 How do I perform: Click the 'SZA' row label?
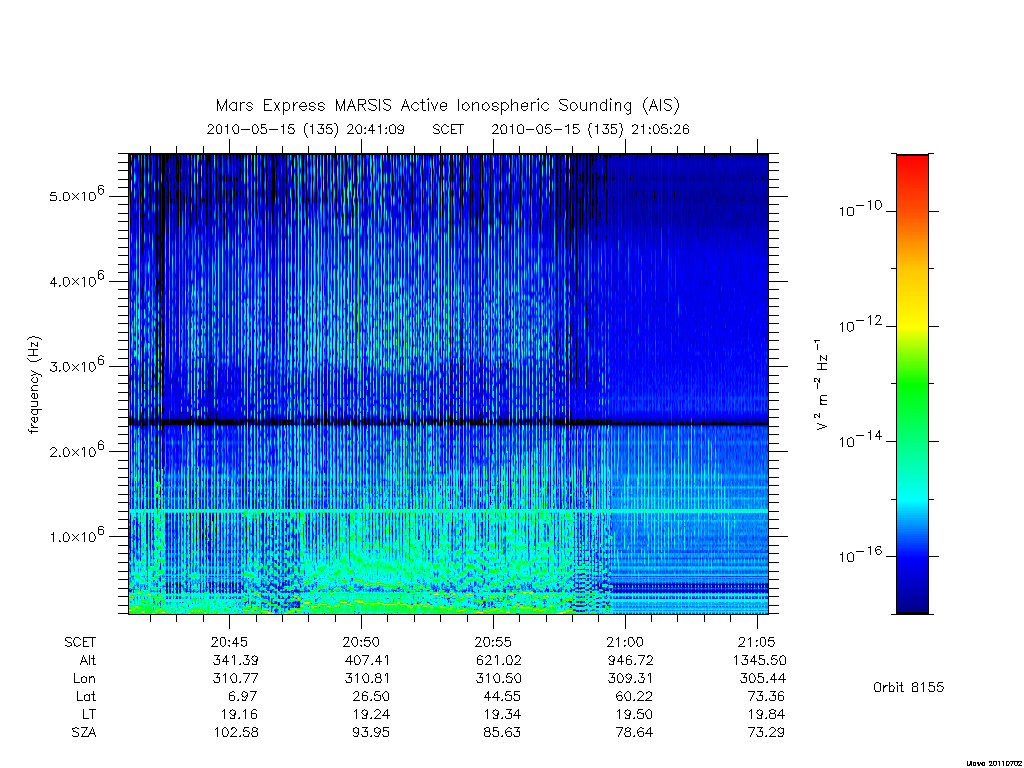(x=84, y=733)
